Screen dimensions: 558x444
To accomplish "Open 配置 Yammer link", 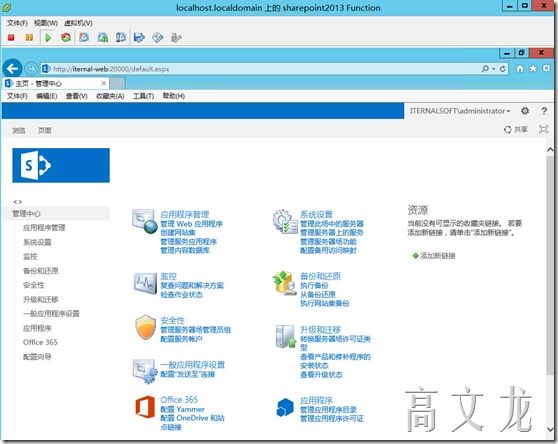I will (183, 409).
